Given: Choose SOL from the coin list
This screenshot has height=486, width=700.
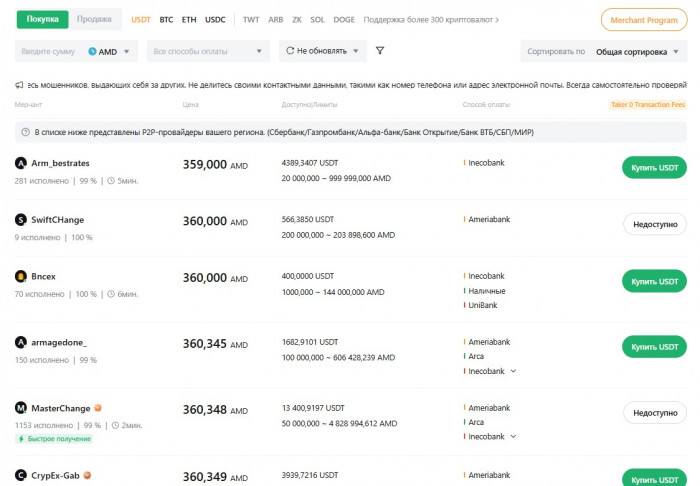Looking at the screenshot, I should pyautogui.click(x=317, y=20).
